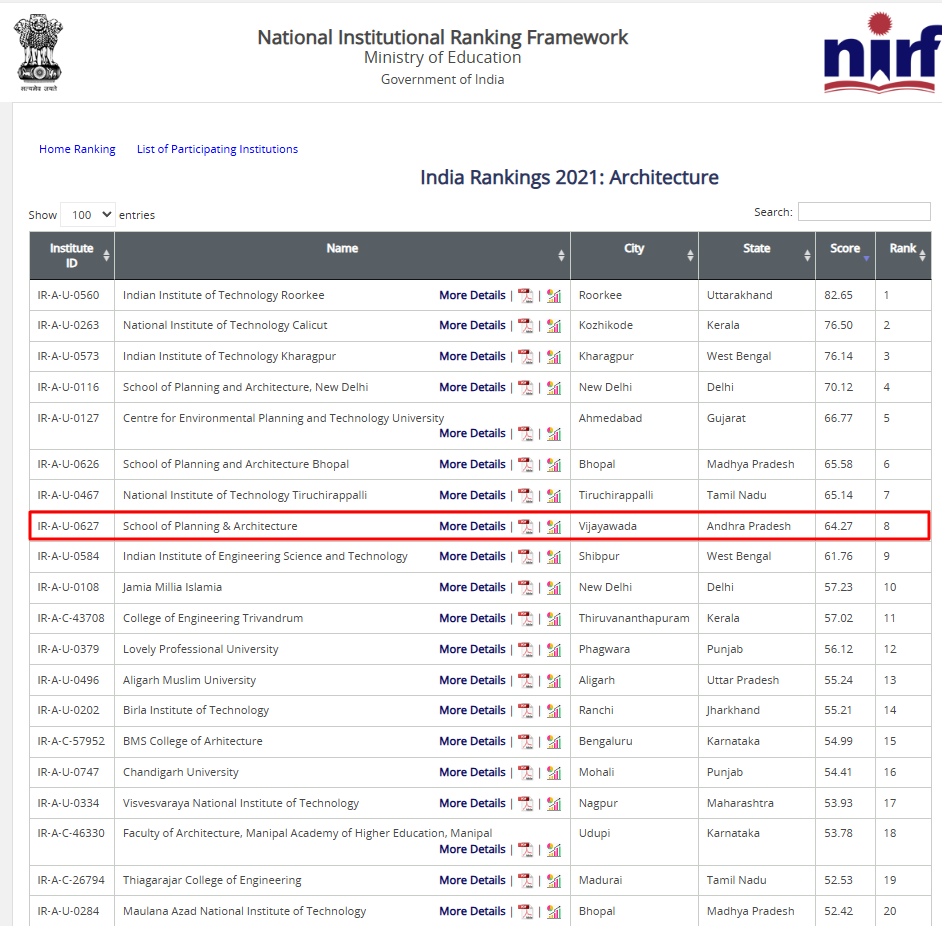Open PDF icon for CEPT University row
The height and width of the screenshot is (926, 942).
point(526,434)
